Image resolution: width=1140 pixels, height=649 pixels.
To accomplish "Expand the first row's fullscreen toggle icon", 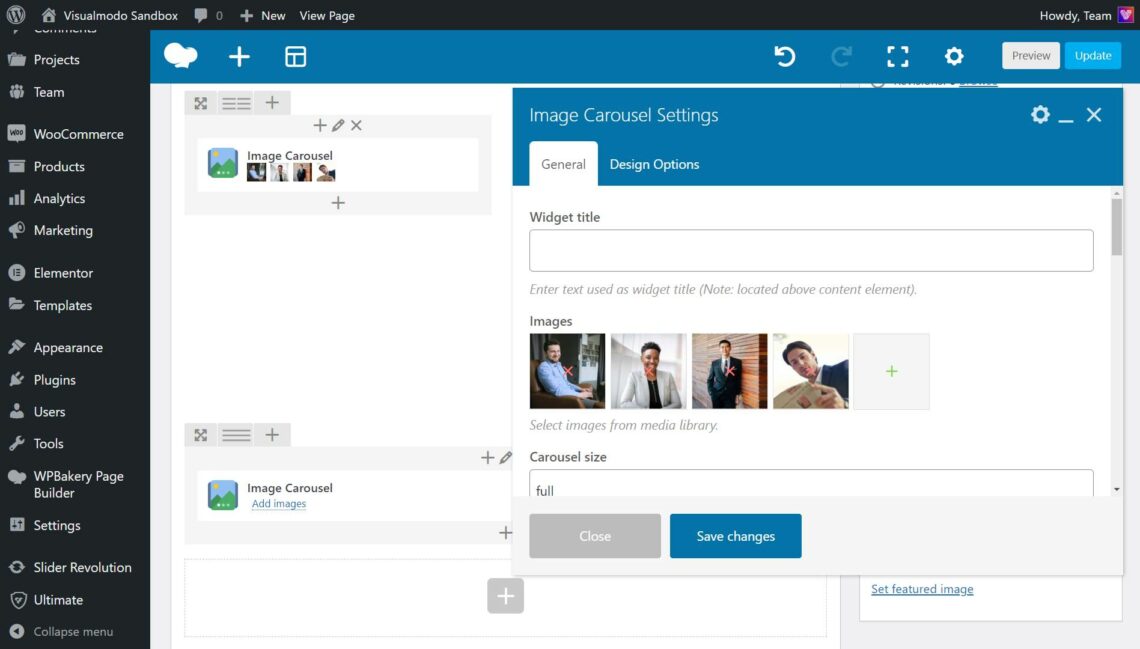I will click(x=201, y=103).
